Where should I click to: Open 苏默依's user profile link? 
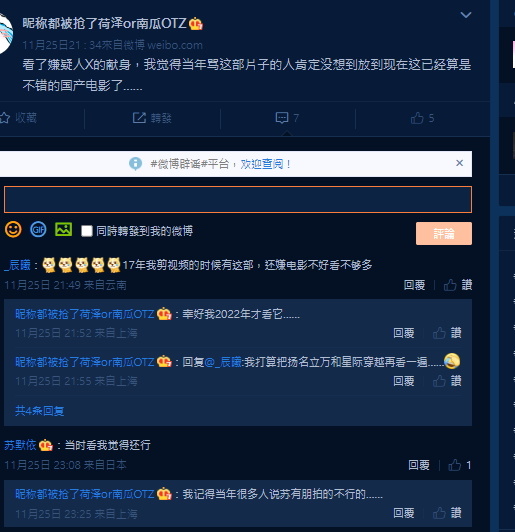click(x=20, y=445)
